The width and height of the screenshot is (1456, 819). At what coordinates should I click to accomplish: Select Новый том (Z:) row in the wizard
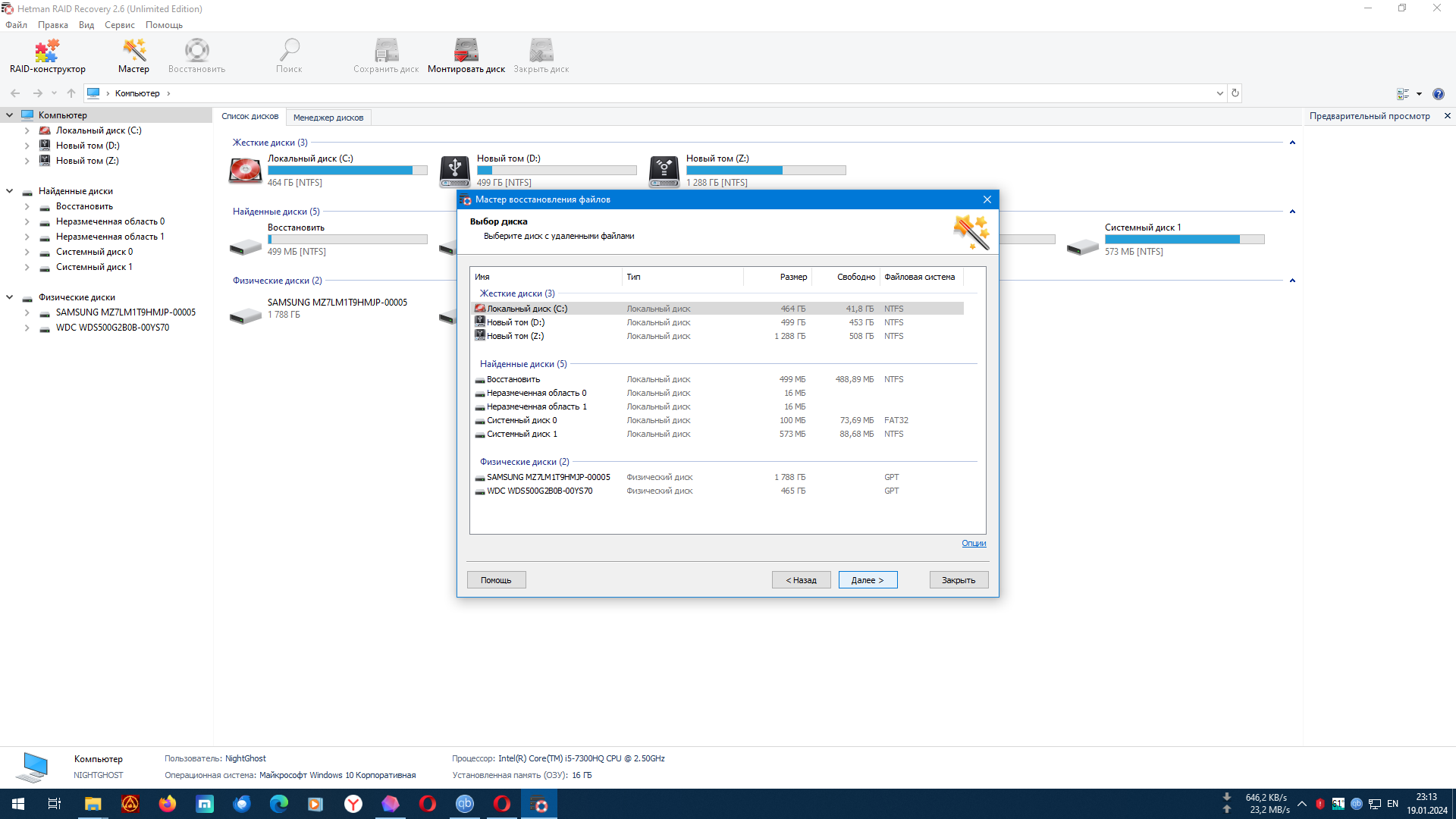point(717,336)
